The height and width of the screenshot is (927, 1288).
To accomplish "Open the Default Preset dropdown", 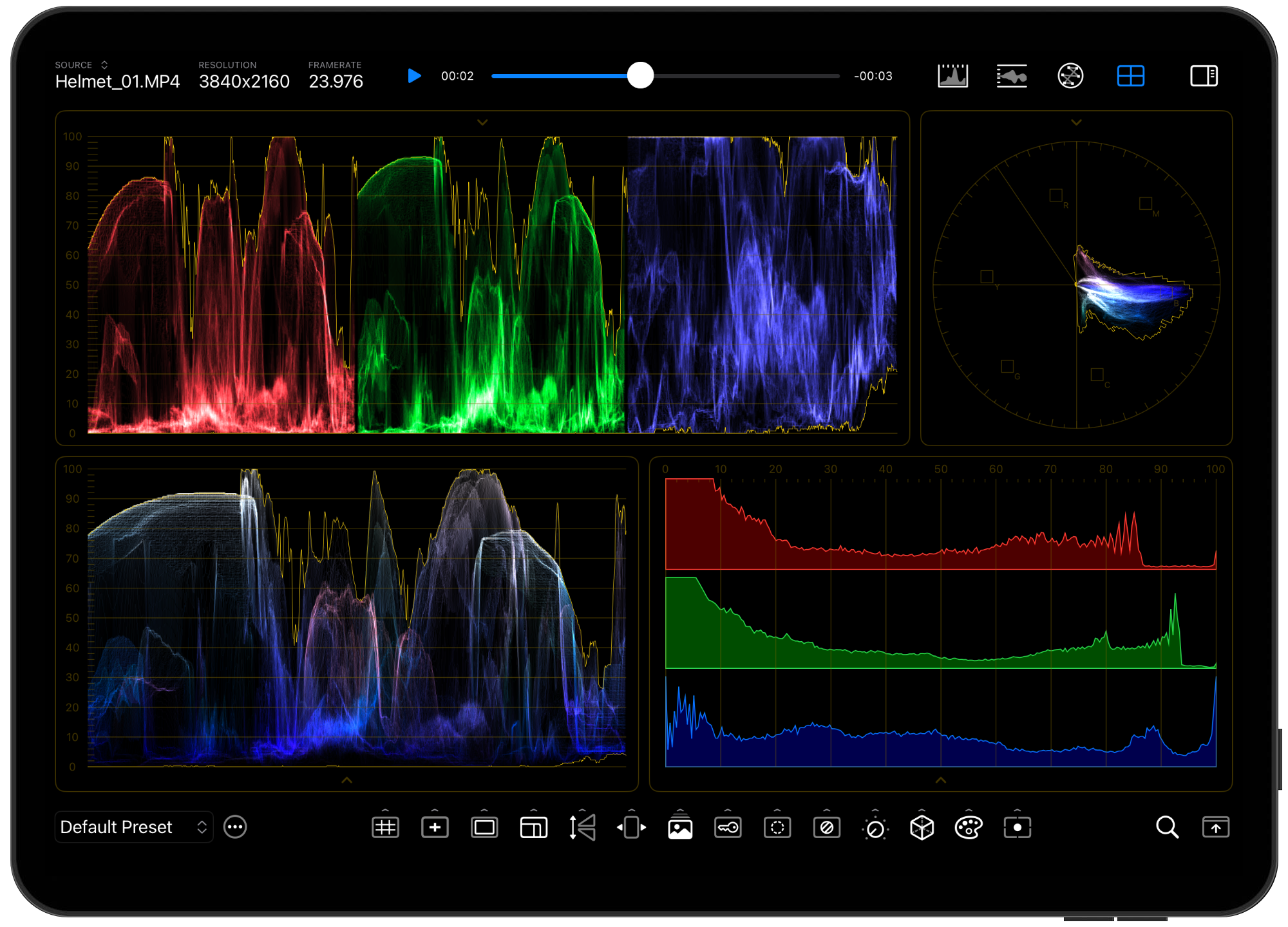I will [134, 827].
